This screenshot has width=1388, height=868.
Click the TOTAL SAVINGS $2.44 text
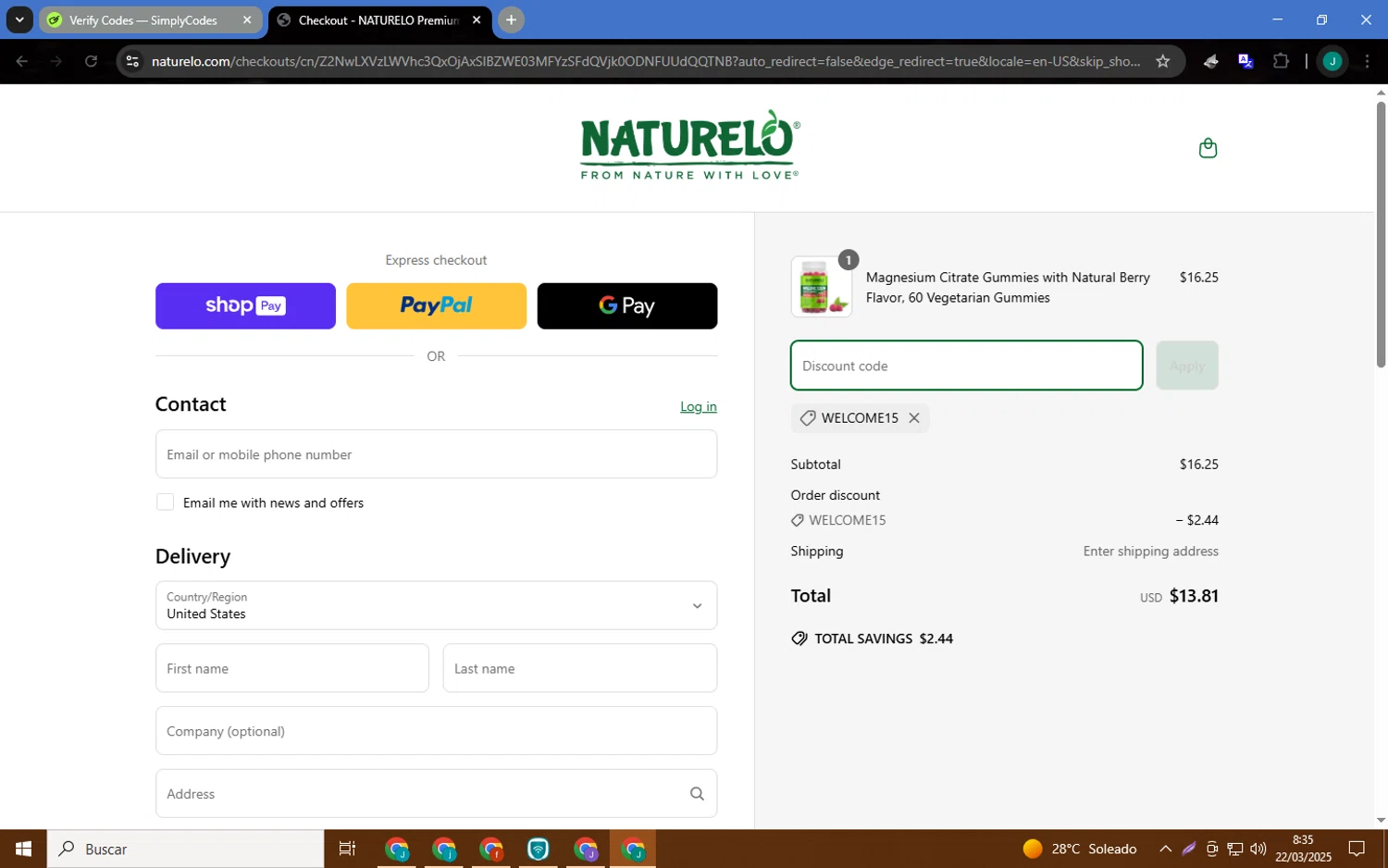884,639
